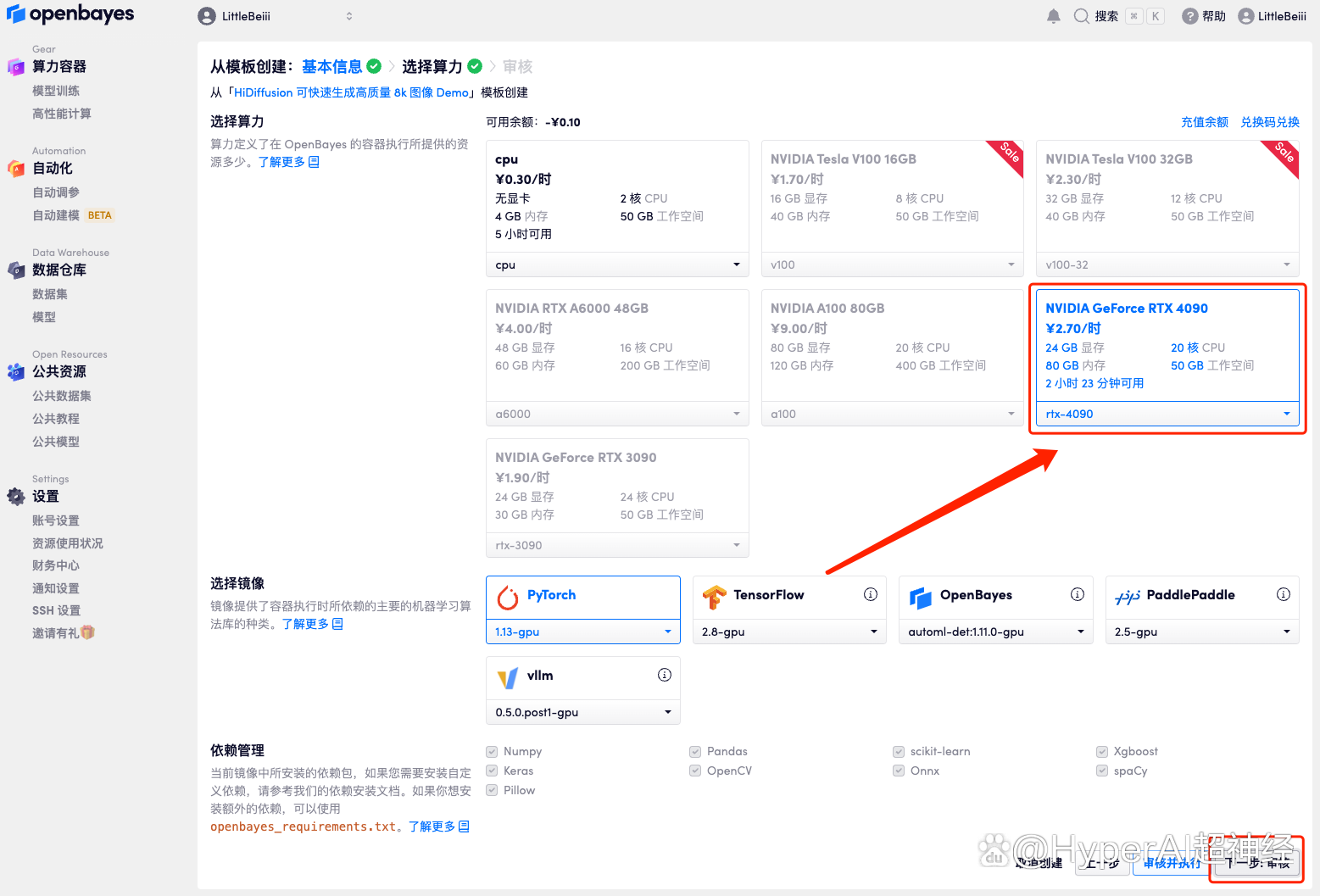Open the PyTorch 1.13-gpu version dropdown
The image size is (1320, 896).
tap(583, 632)
